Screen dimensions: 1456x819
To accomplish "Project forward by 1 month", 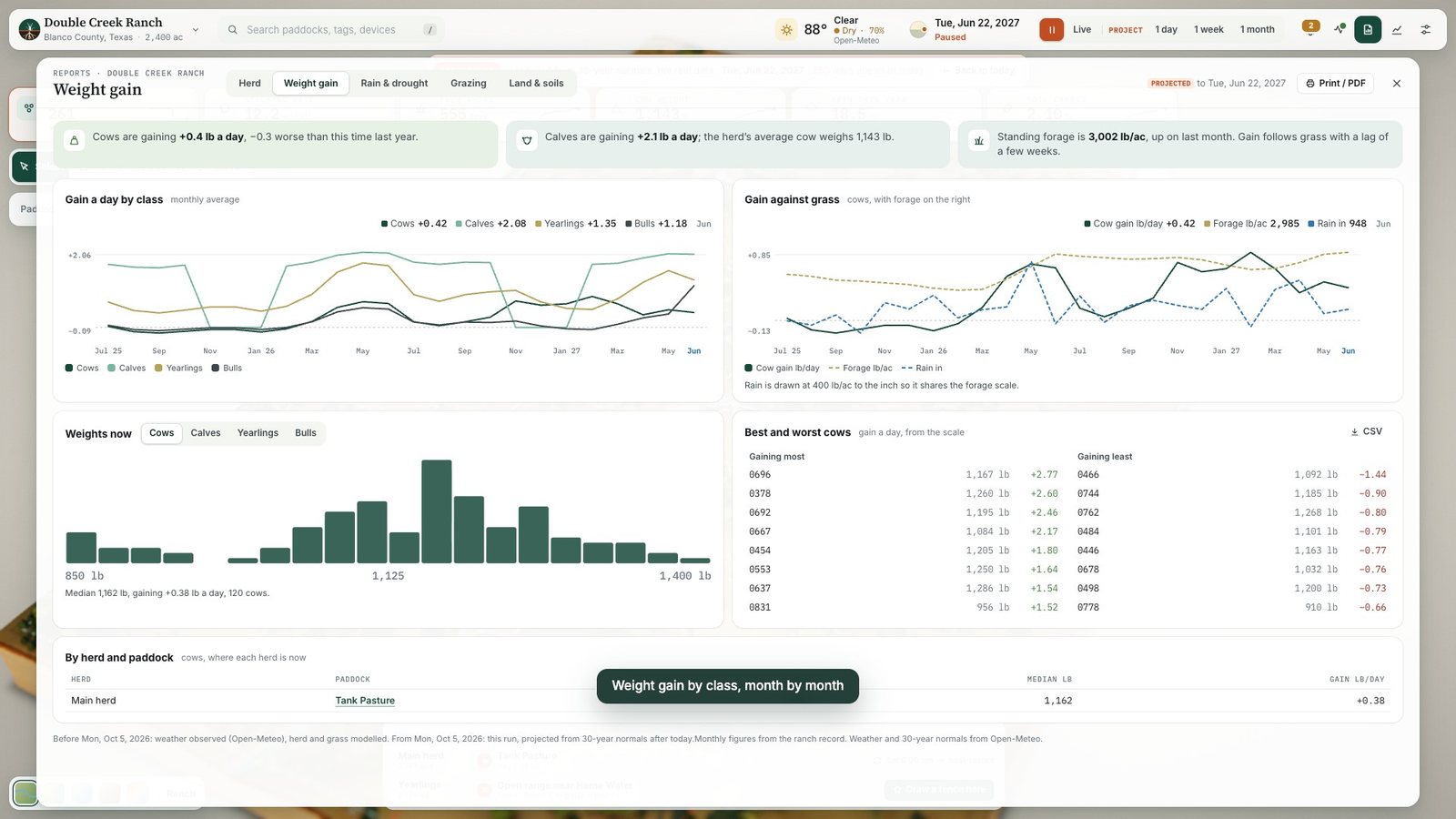I will (x=1257, y=30).
